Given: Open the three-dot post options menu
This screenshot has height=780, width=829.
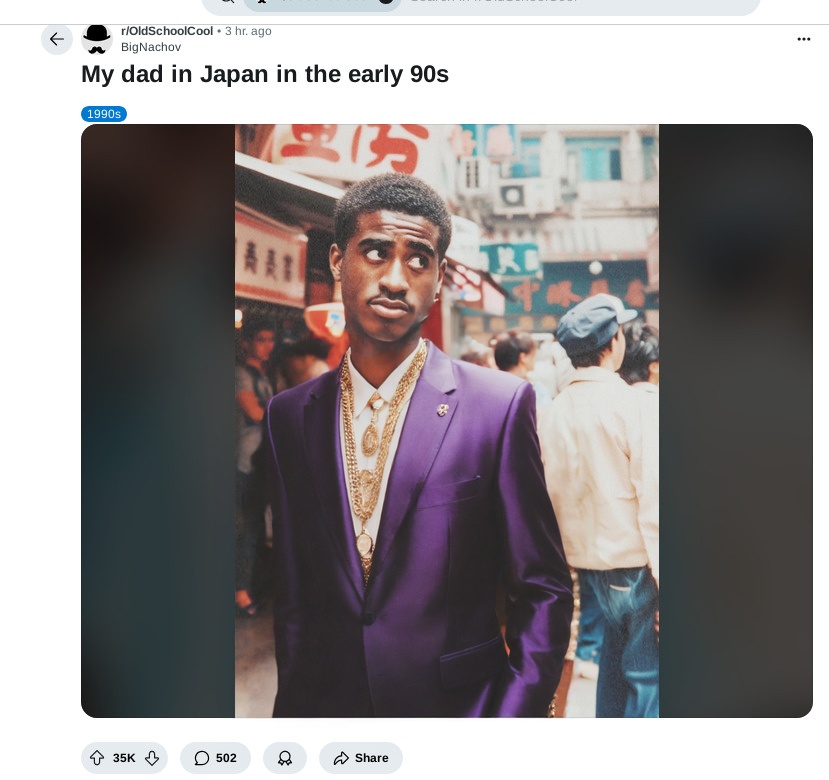Looking at the screenshot, I should (804, 39).
